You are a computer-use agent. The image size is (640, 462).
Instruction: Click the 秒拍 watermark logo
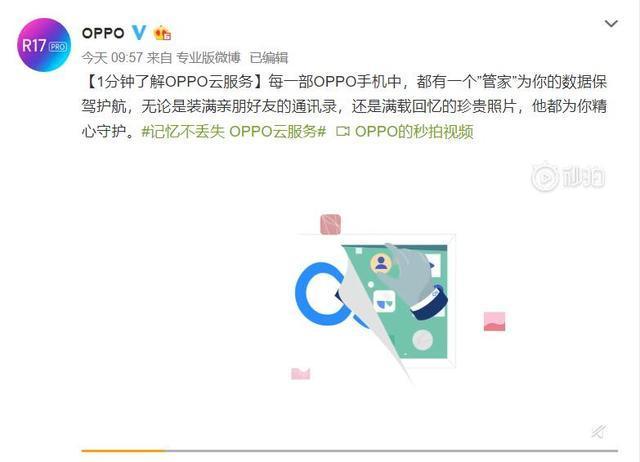point(568,177)
